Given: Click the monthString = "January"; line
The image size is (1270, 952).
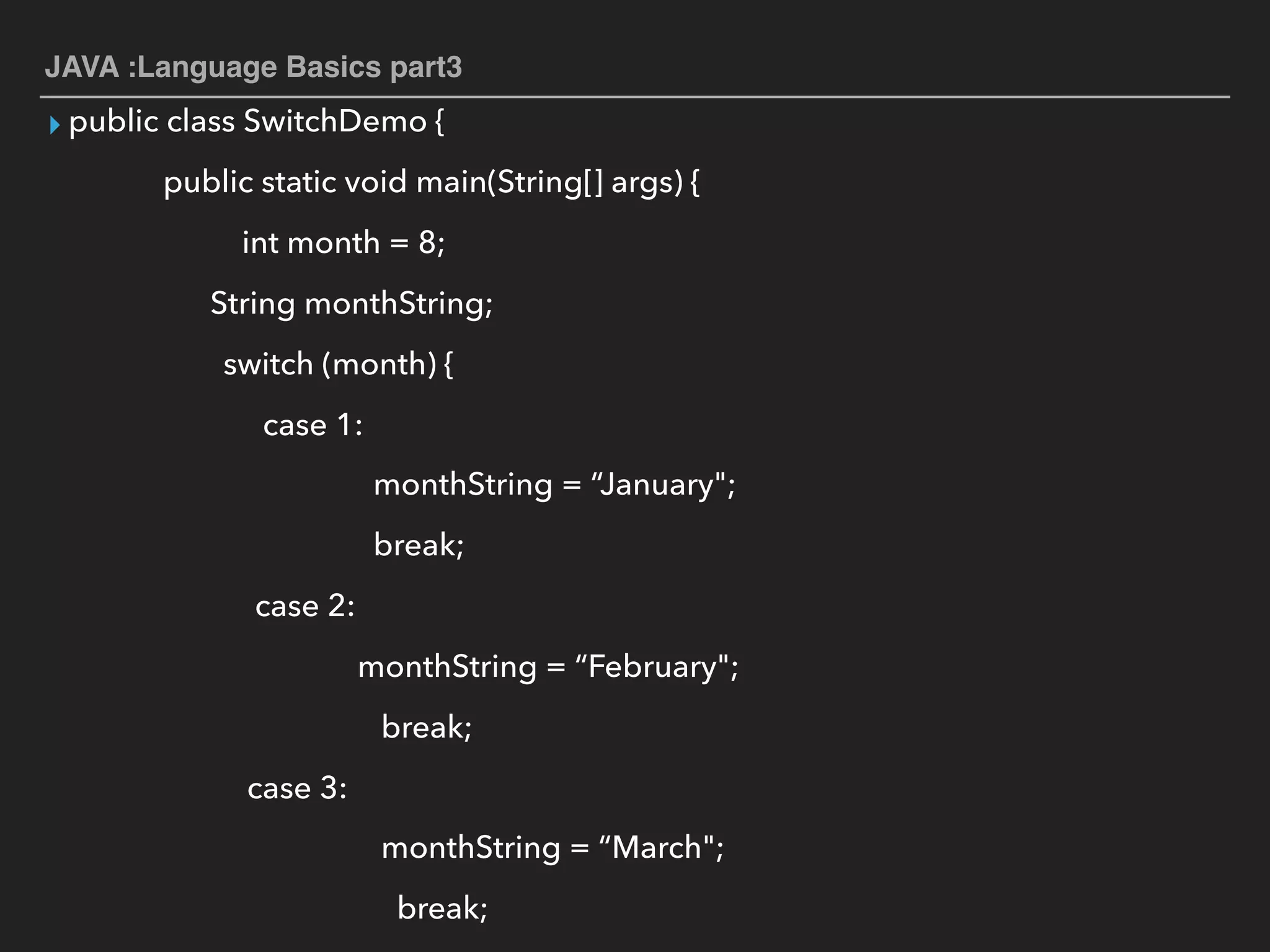Looking at the screenshot, I should click(554, 485).
